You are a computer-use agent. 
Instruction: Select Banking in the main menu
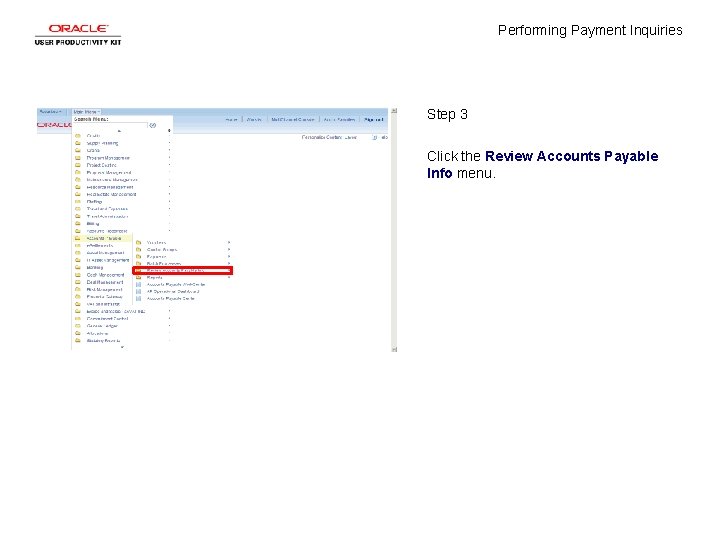coord(95,267)
